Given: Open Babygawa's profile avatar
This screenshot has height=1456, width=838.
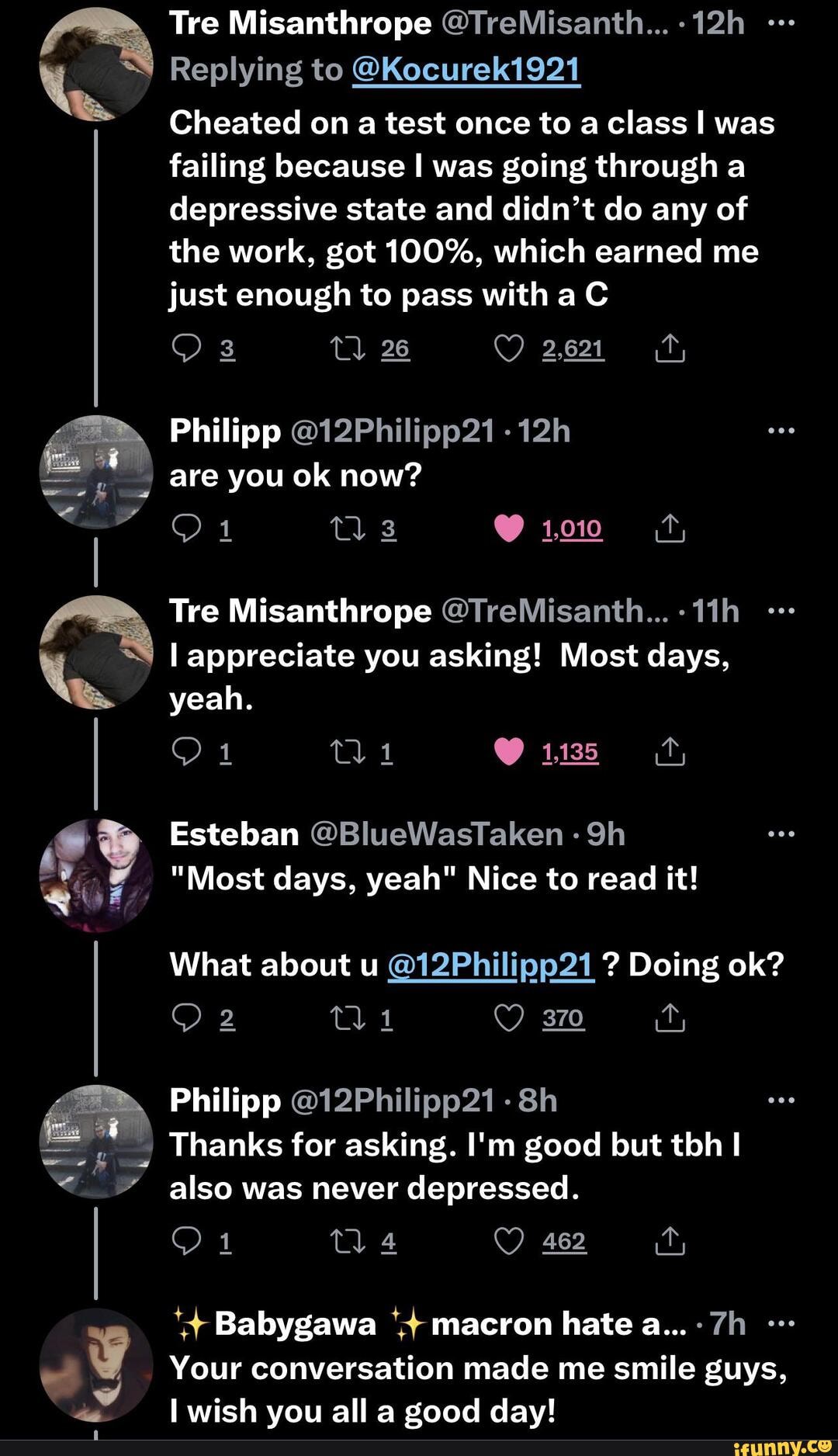Looking at the screenshot, I should tap(96, 1364).
